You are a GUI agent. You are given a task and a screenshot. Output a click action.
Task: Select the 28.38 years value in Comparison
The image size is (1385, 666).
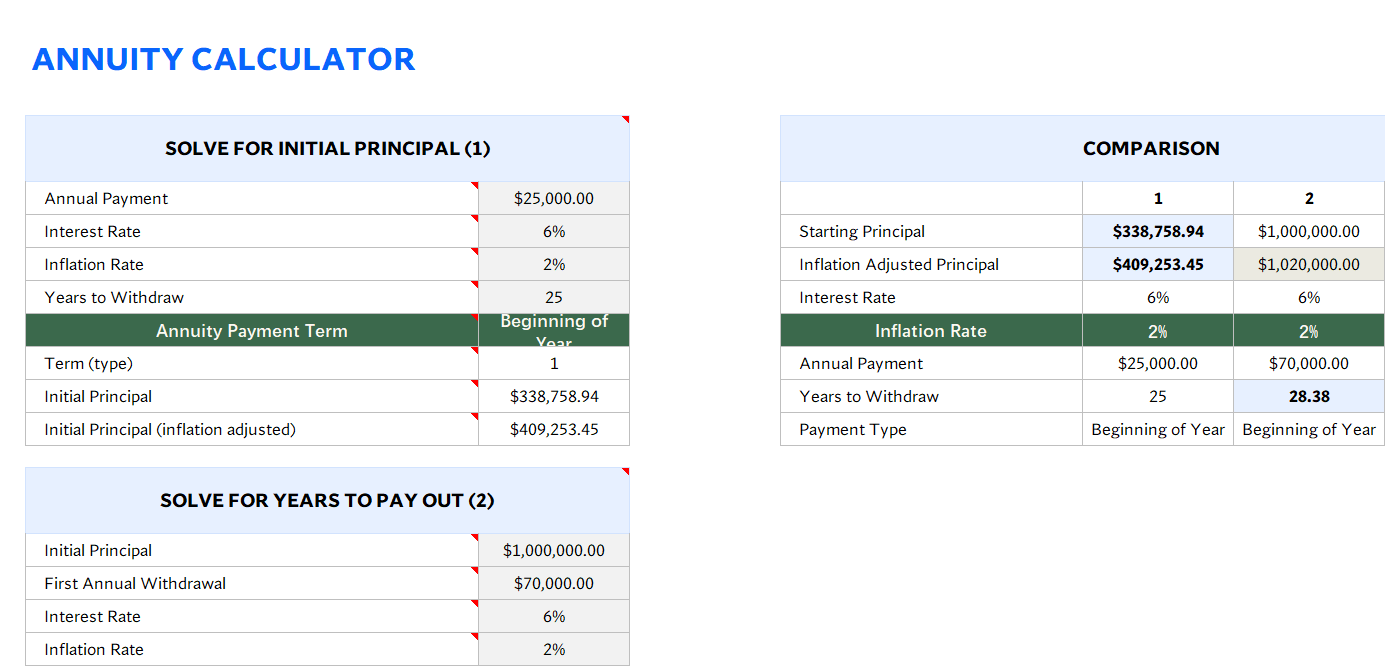pyautogui.click(x=1309, y=396)
